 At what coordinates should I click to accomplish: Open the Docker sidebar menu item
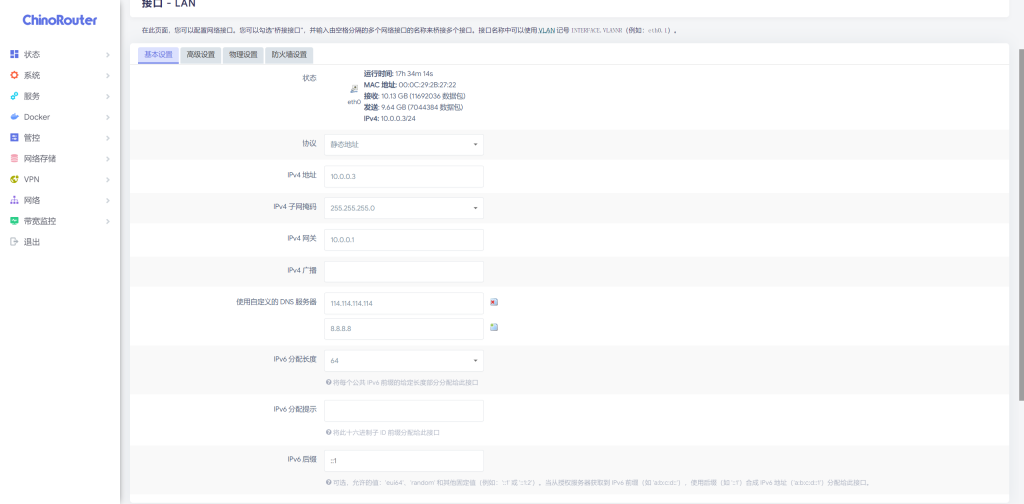click(60, 118)
